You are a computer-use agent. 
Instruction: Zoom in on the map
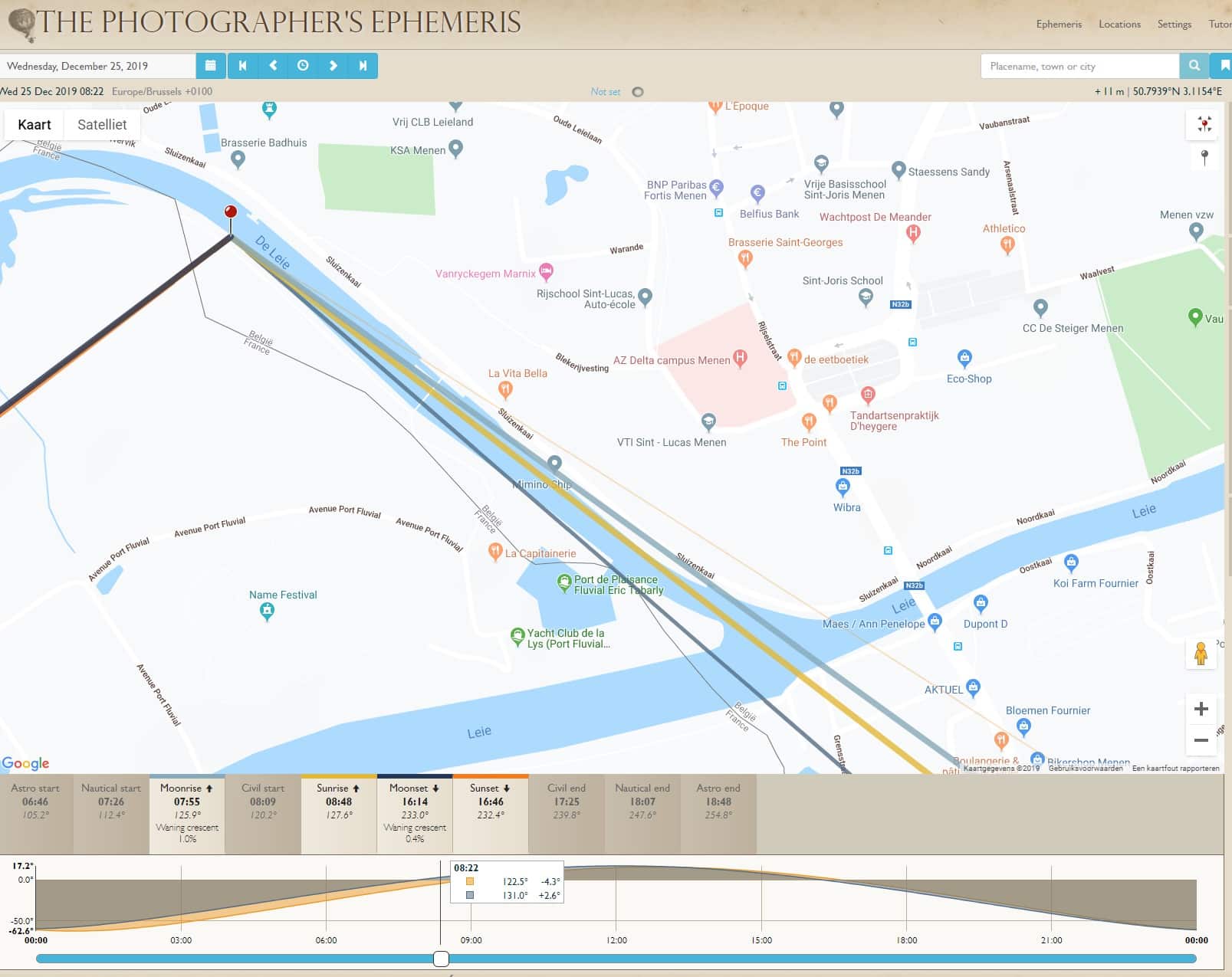pos(1201,709)
